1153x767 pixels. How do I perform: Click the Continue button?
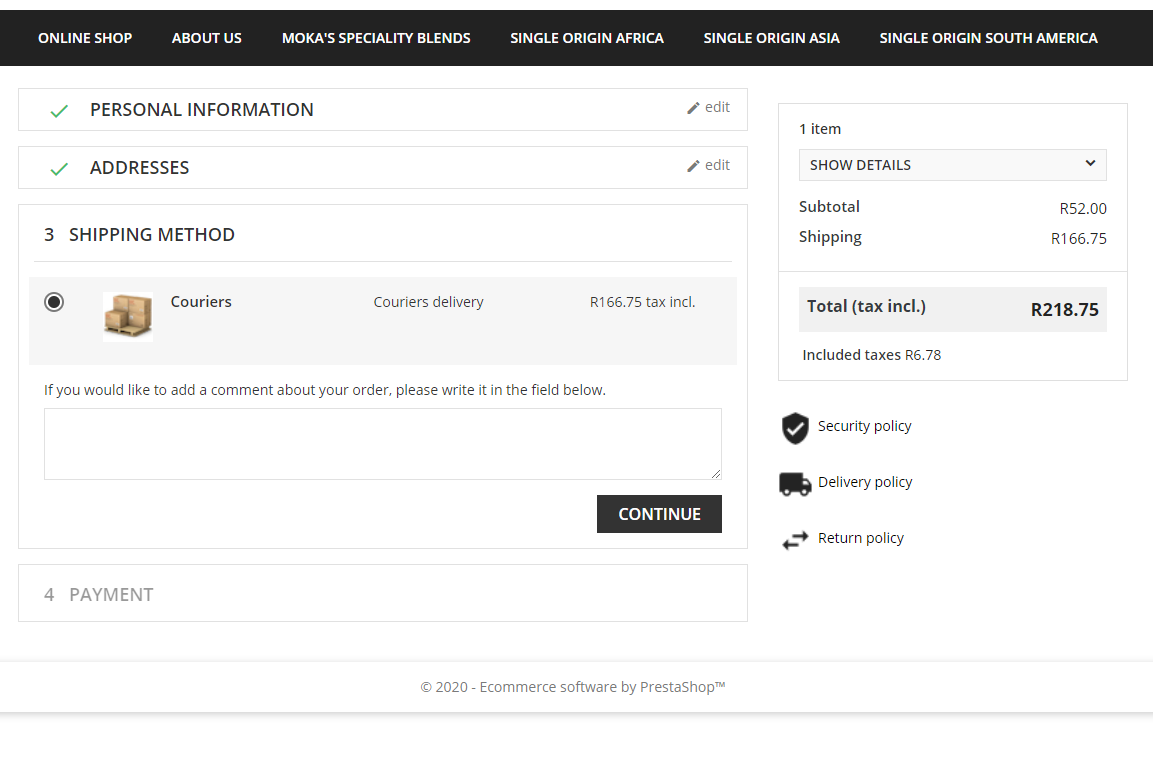[659, 514]
